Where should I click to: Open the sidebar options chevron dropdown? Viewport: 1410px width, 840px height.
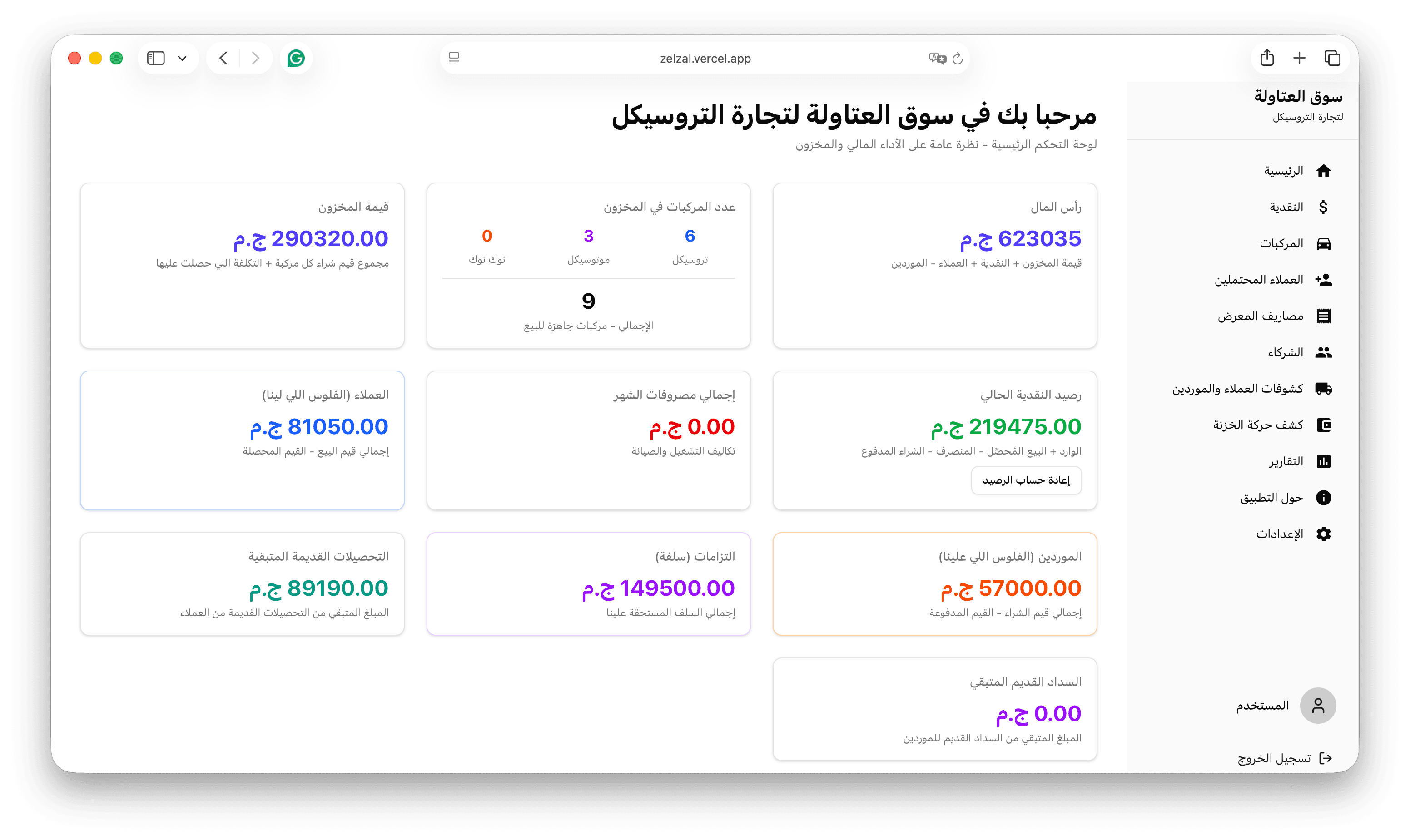pyautogui.click(x=182, y=58)
